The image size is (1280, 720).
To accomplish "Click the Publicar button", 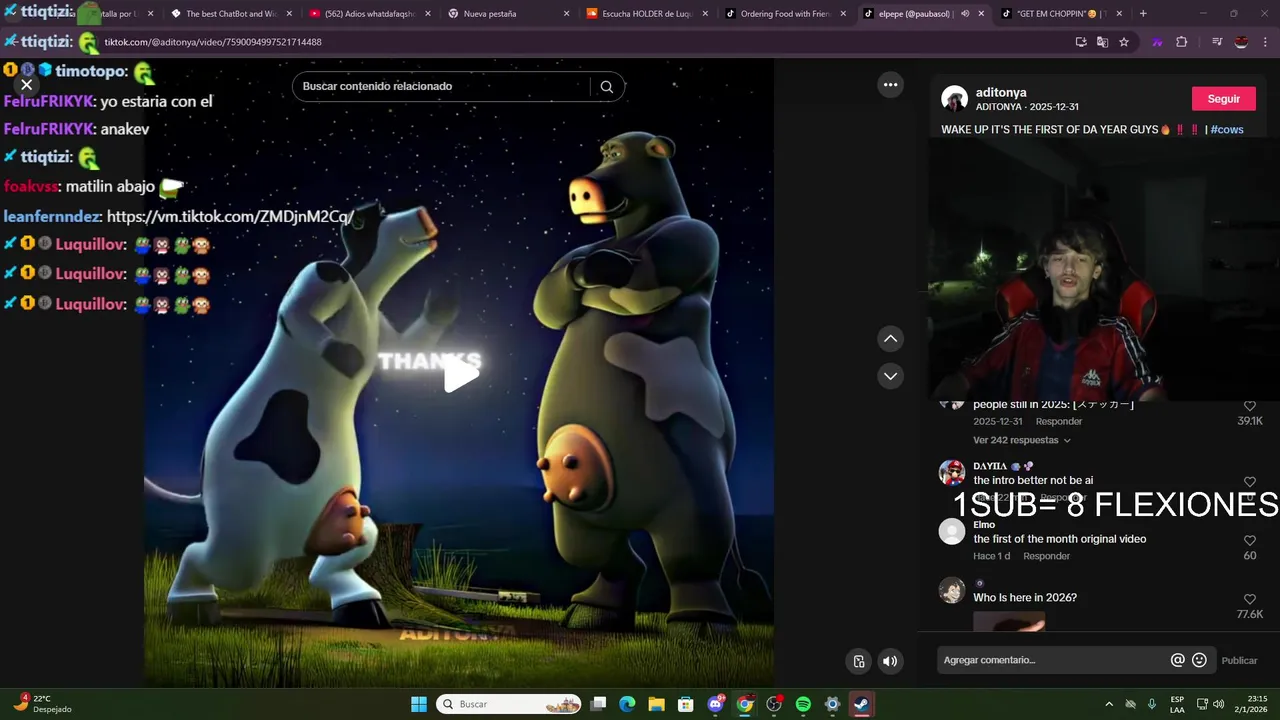I will coord(1239,660).
